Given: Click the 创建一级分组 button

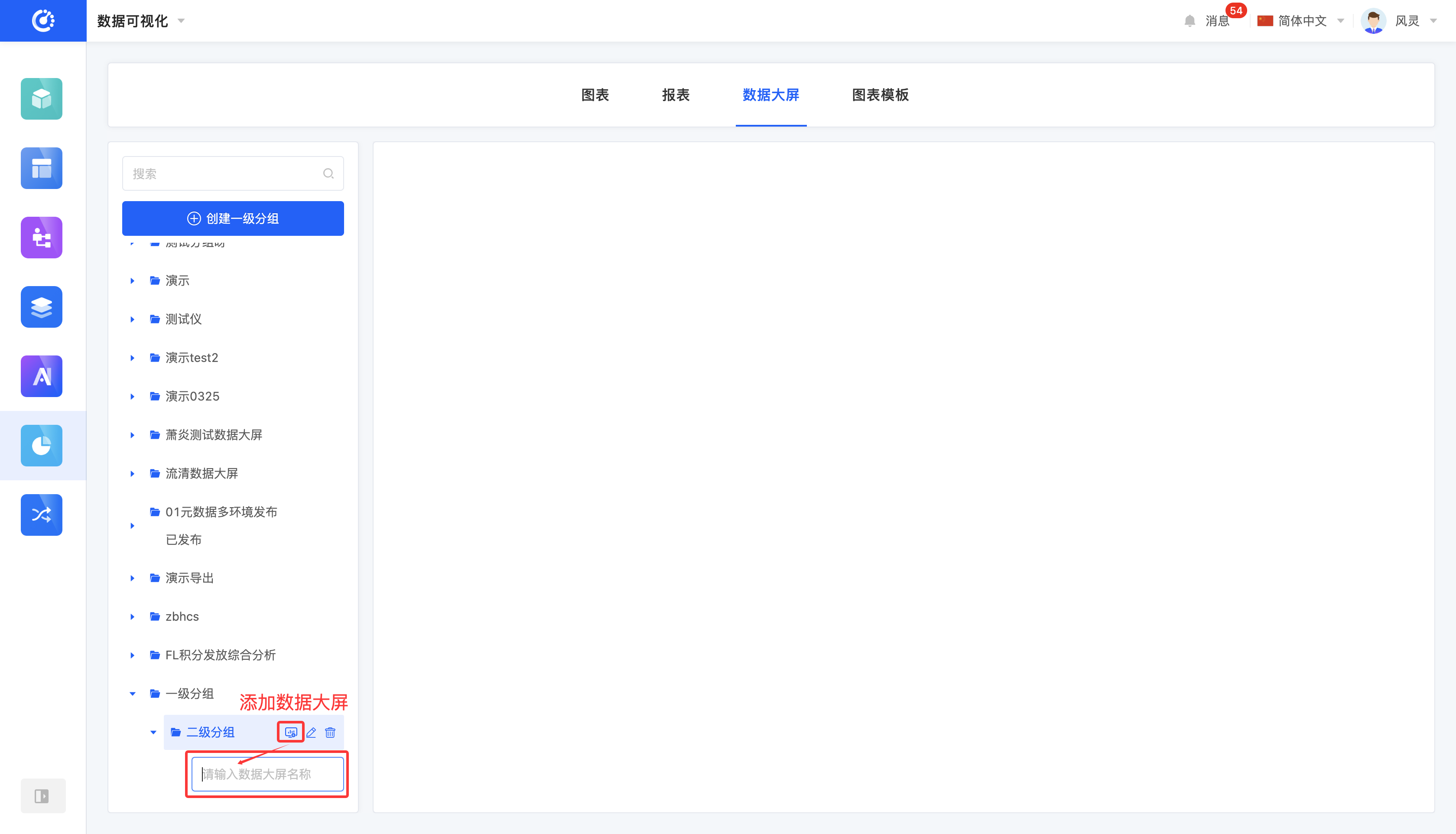Looking at the screenshot, I should (x=232, y=218).
